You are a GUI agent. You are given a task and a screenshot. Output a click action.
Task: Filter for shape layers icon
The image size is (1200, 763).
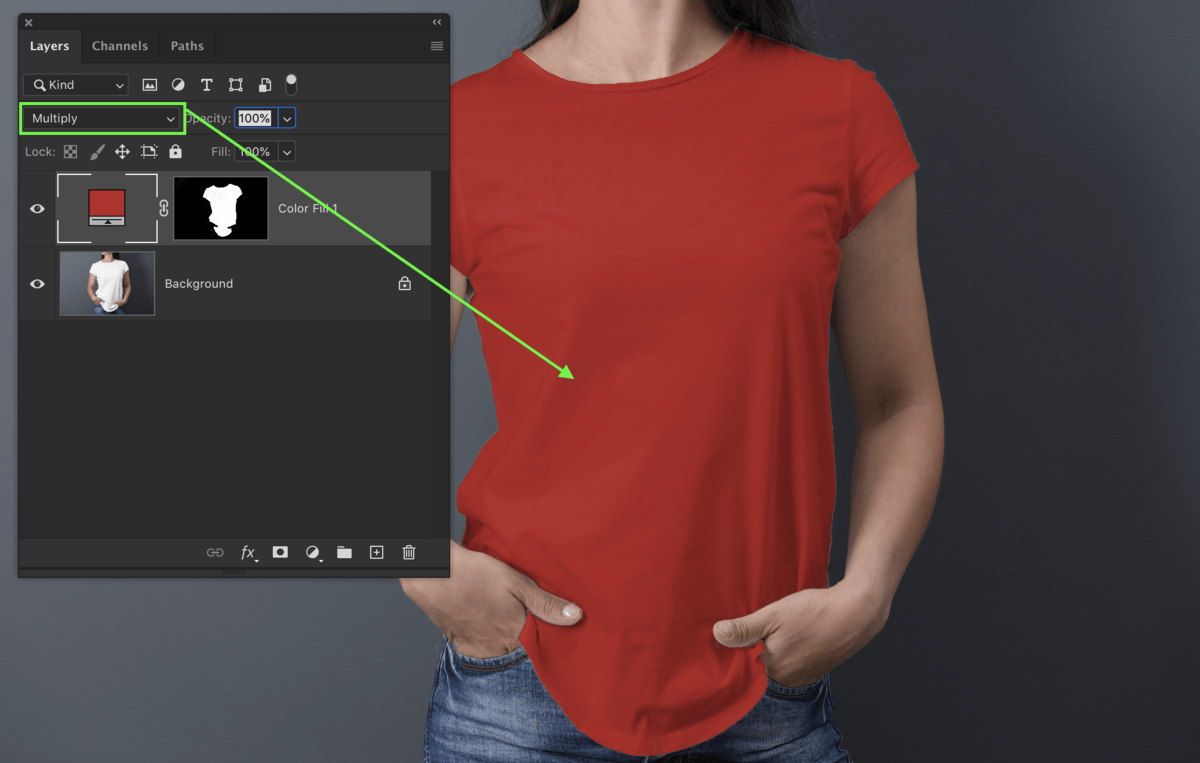[x=236, y=85]
